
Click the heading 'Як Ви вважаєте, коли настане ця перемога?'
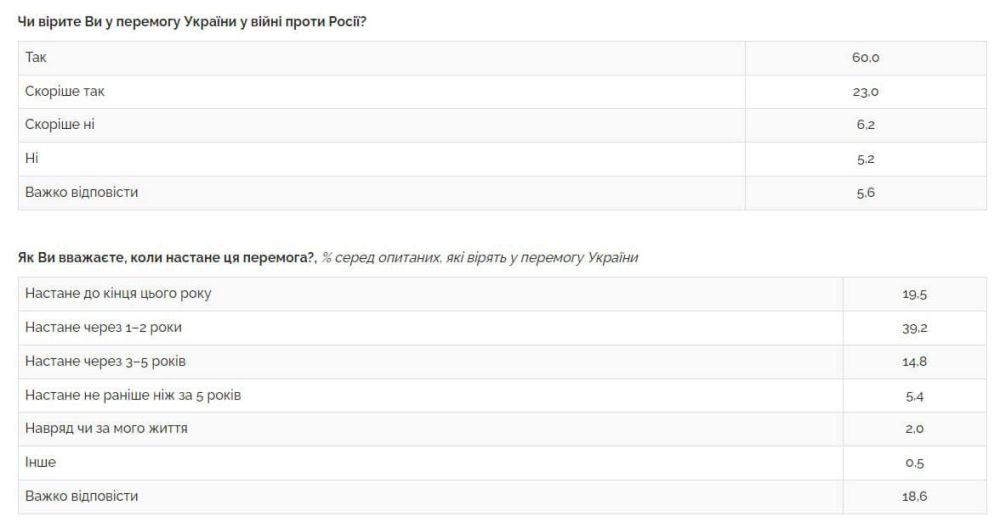coord(167,258)
